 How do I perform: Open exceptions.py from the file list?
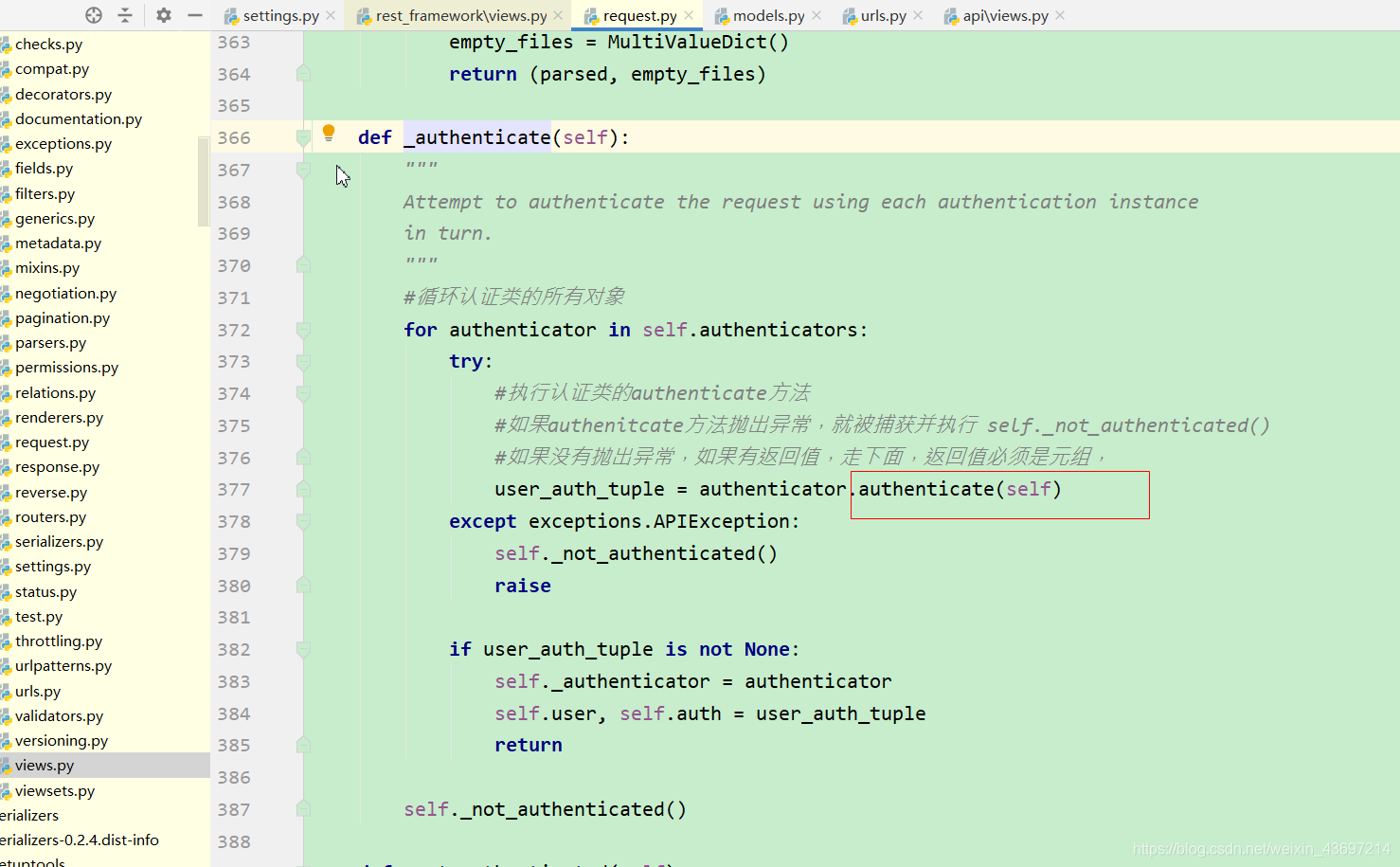(63, 143)
